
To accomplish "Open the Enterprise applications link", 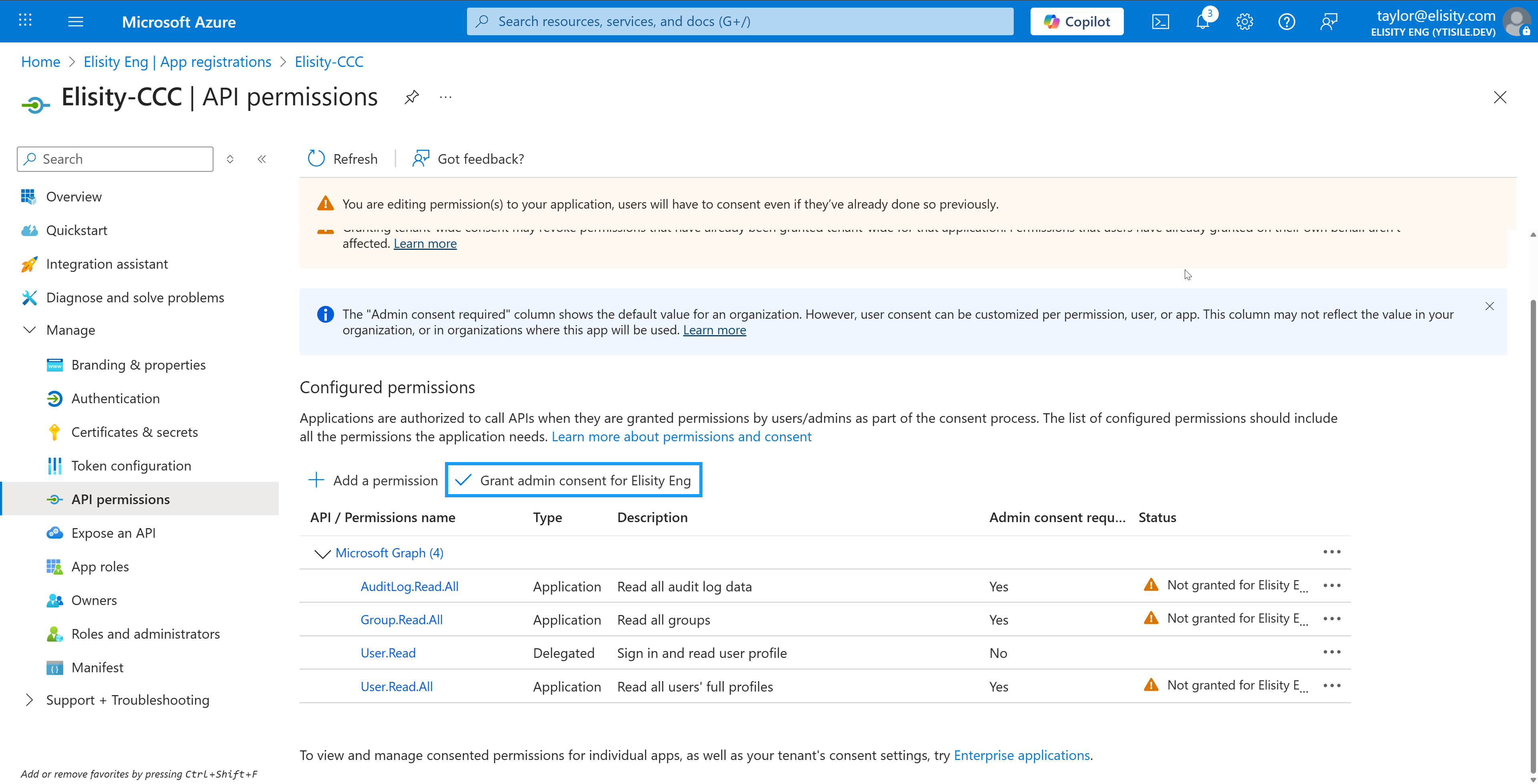I will coord(1022,755).
